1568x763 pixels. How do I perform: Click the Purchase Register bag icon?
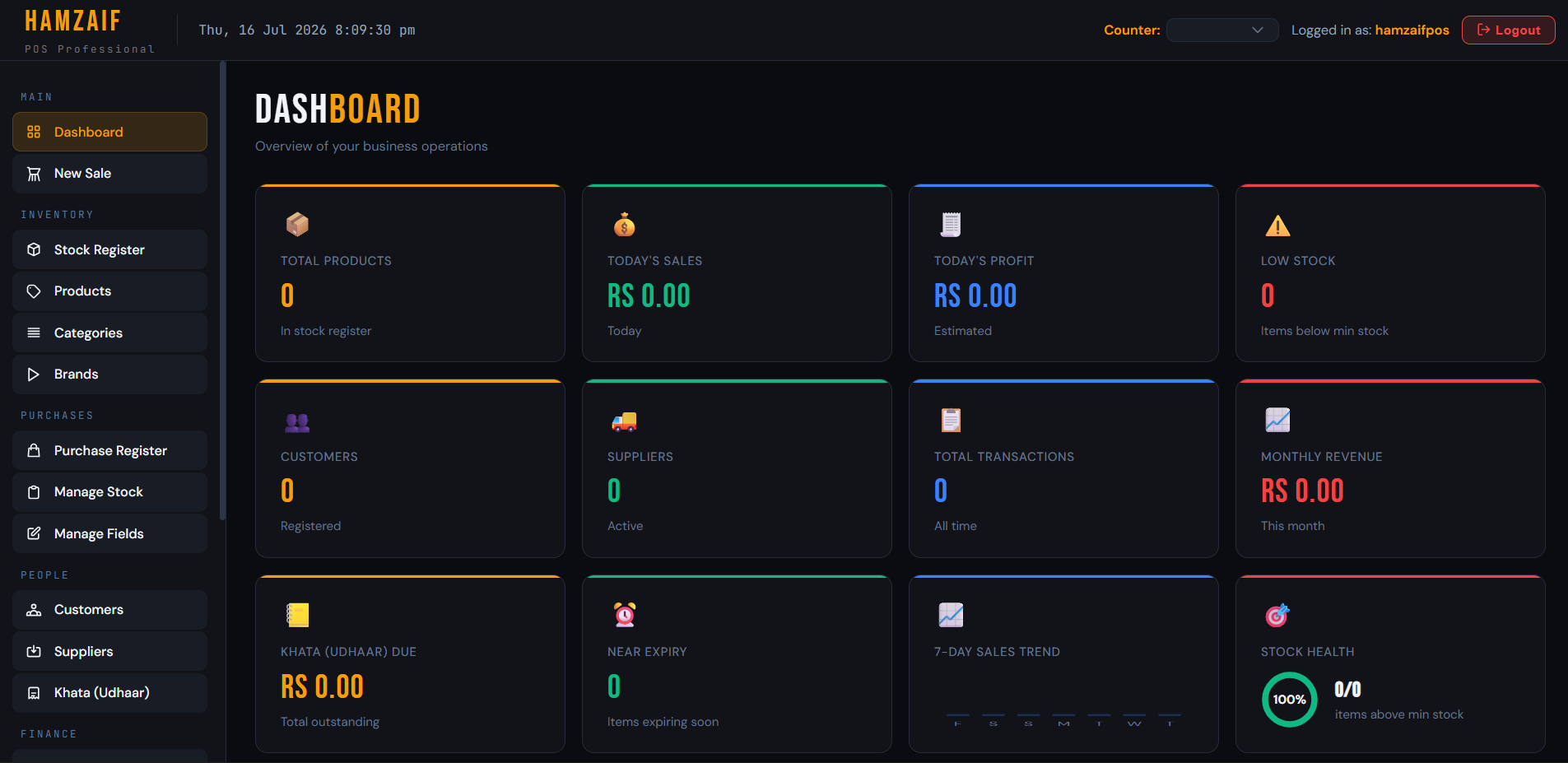34,450
